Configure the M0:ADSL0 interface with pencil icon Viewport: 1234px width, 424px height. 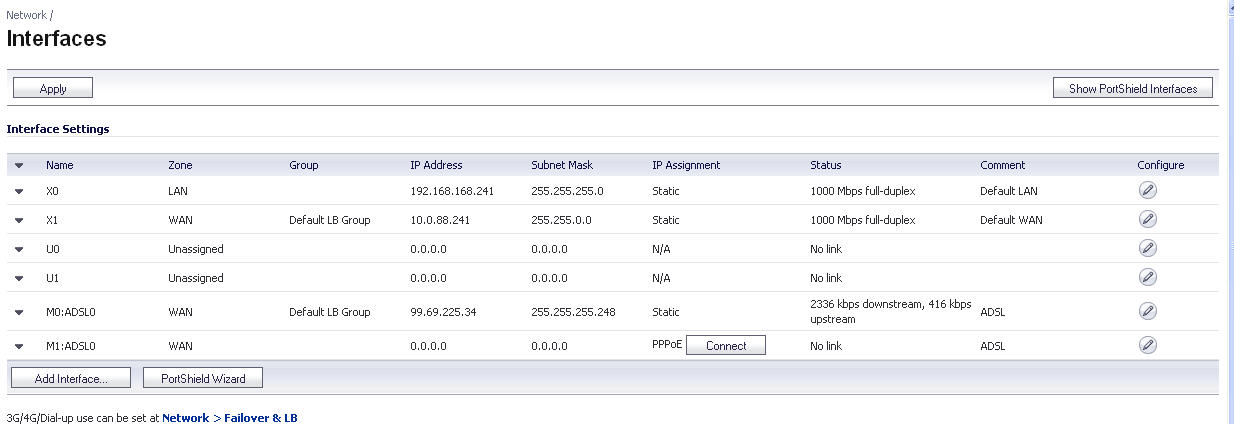tap(1148, 311)
